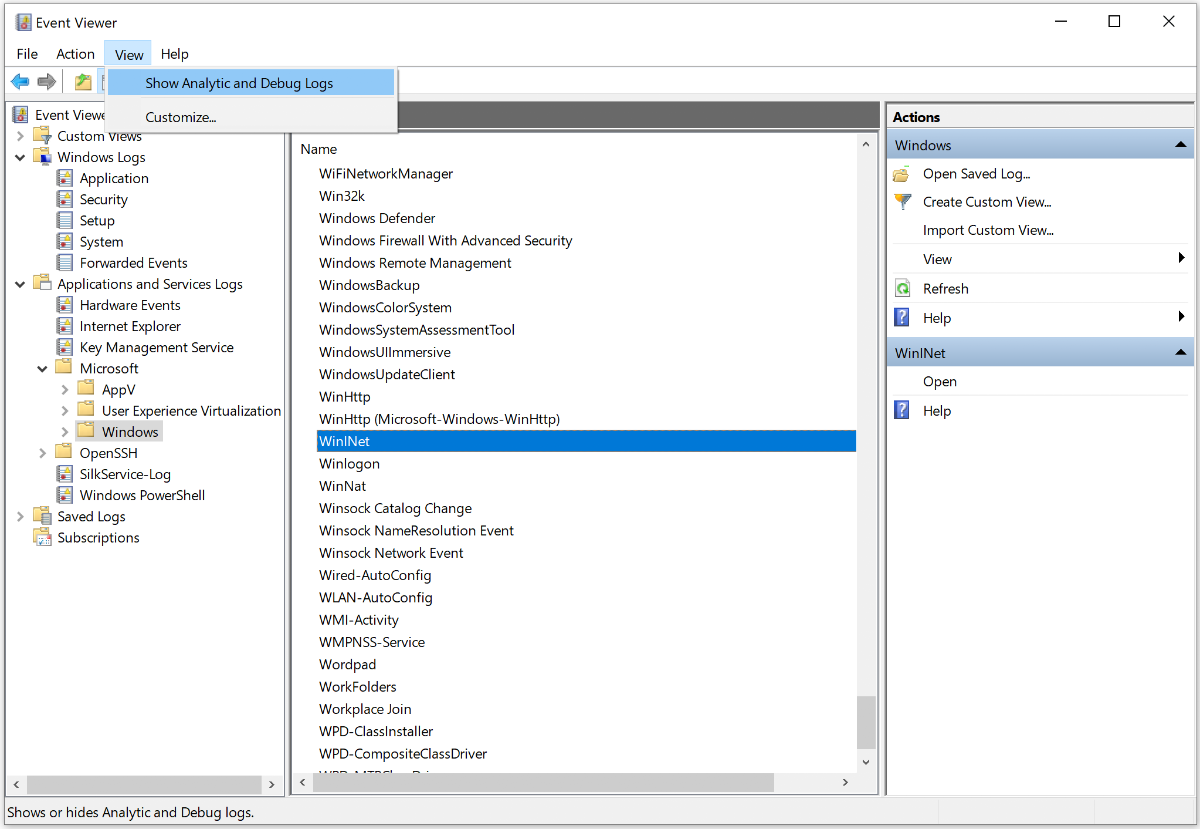Open the View submenu in Actions pane
This screenshot has height=829, width=1200.
1040,259
